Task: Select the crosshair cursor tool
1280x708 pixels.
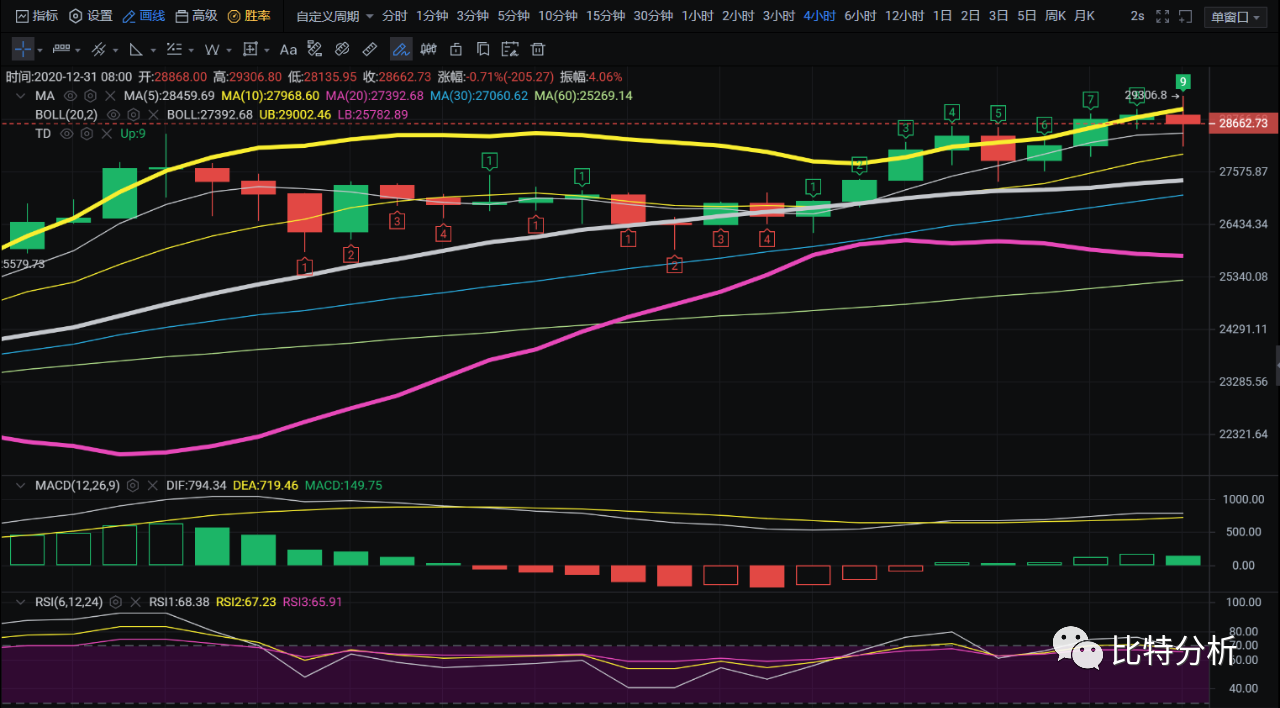Action: click(x=24, y=49)
